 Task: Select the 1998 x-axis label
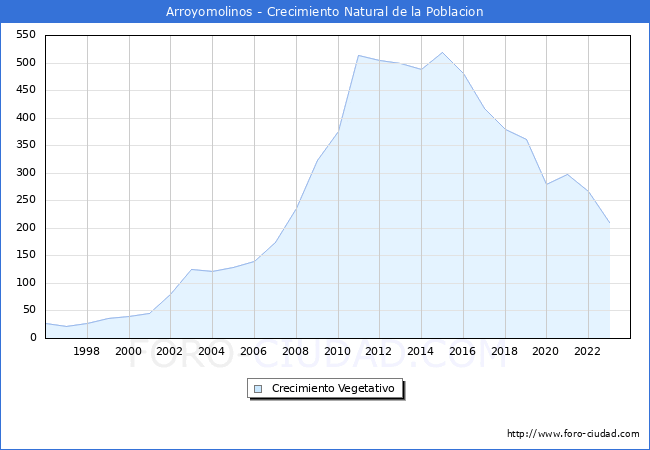(x=86, y=351)
